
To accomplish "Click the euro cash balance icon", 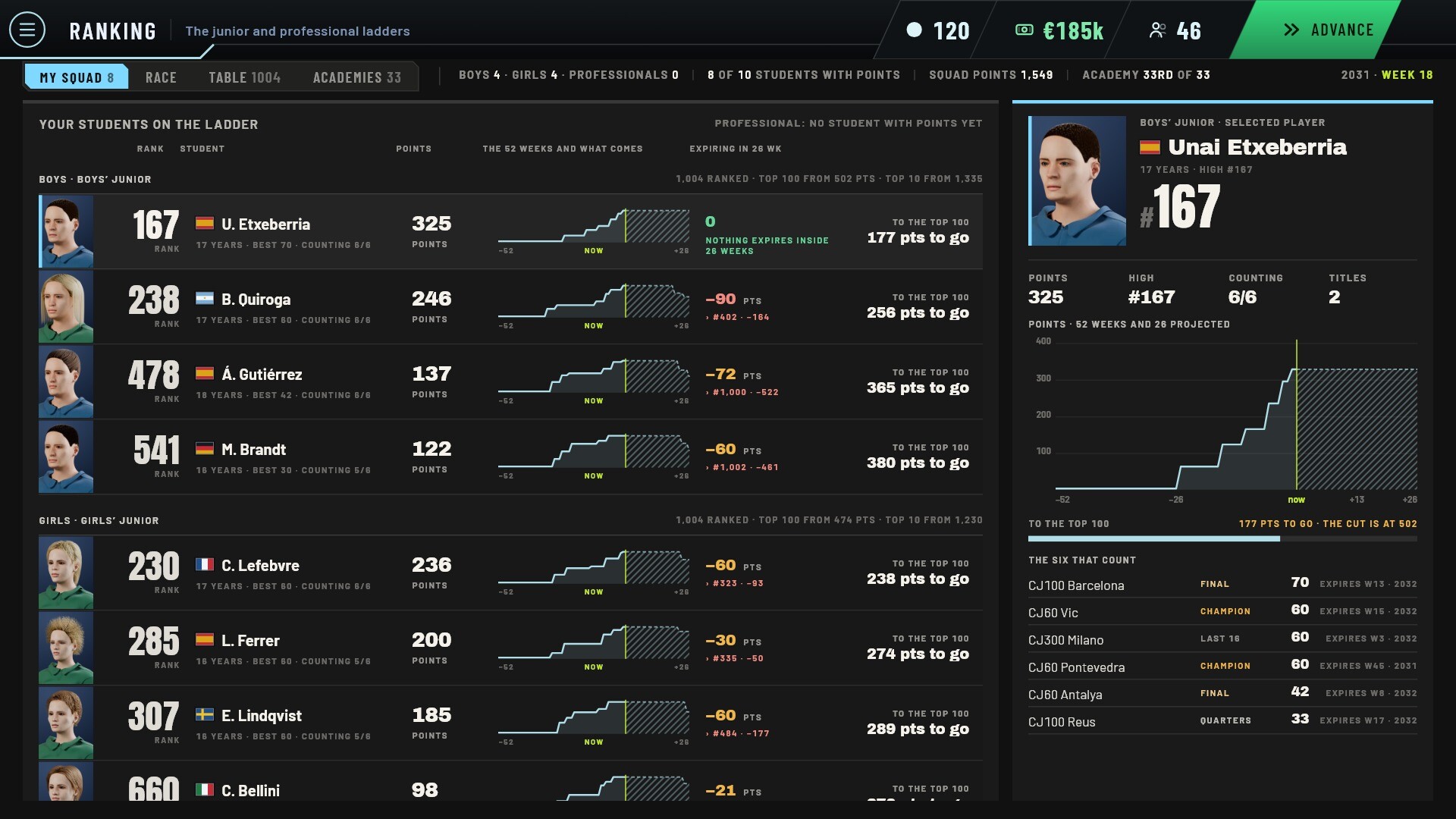I will click(x=1025, y=30).
